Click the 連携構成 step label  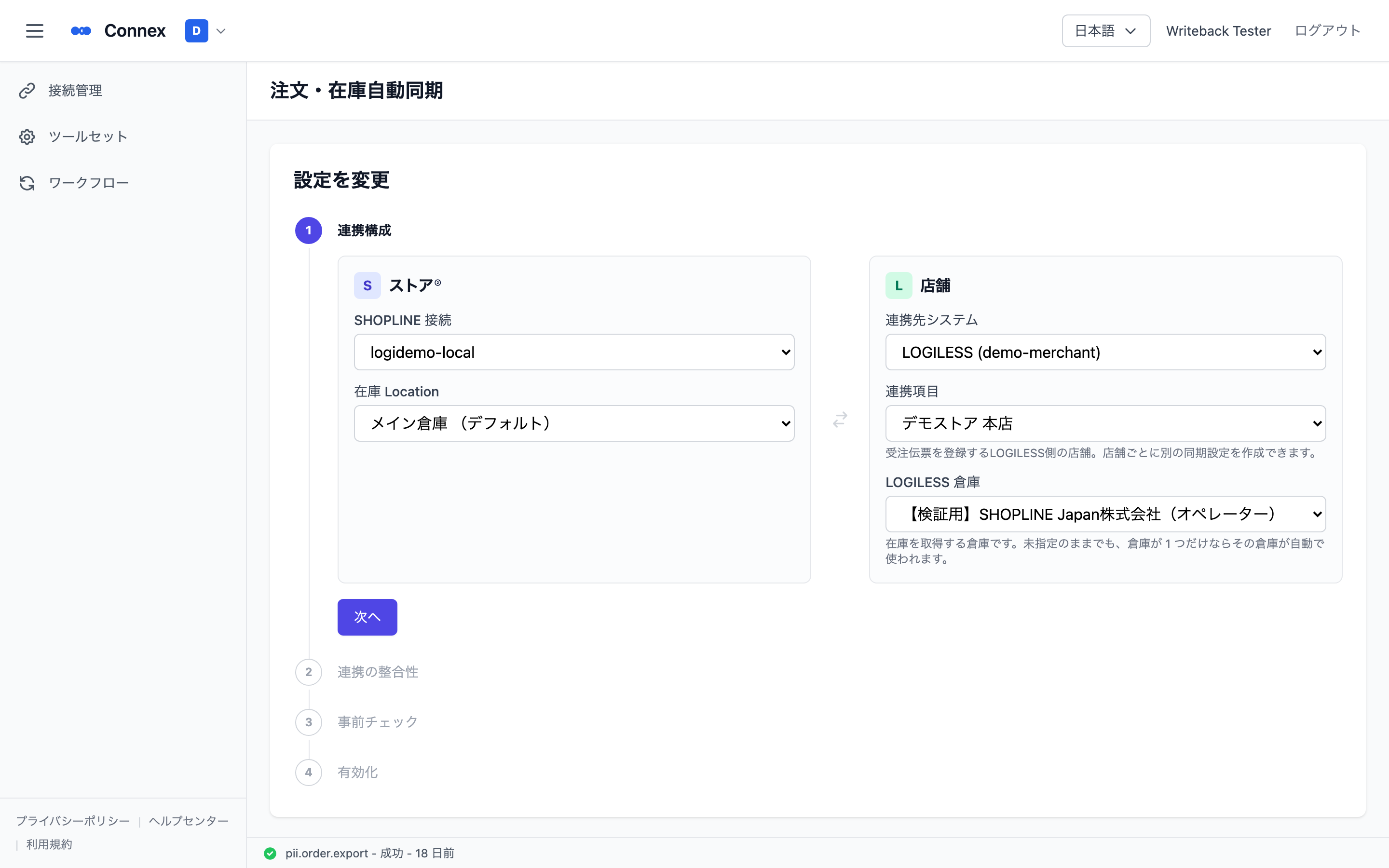click(365, 231)
